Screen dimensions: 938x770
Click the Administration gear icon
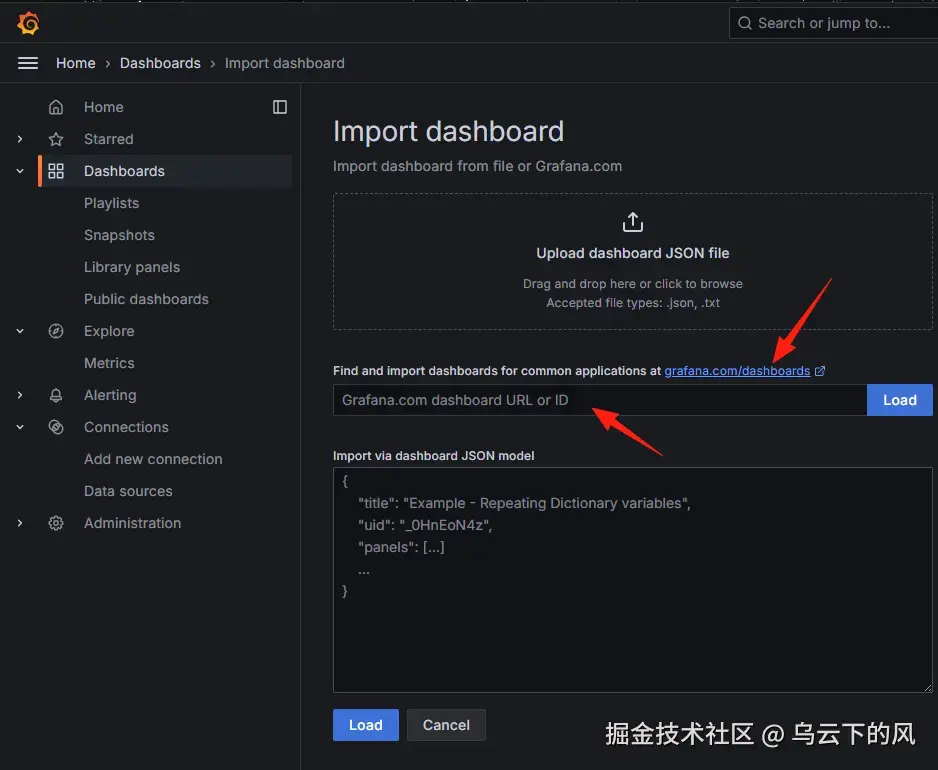56,523
